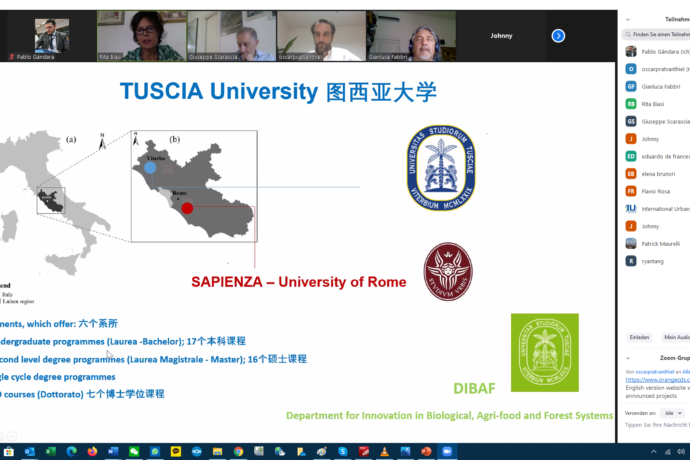This screenshot has height=460, width=690.
Task: Open the 'Alle' recipient dropdown in chat
Action: (673, 413)
